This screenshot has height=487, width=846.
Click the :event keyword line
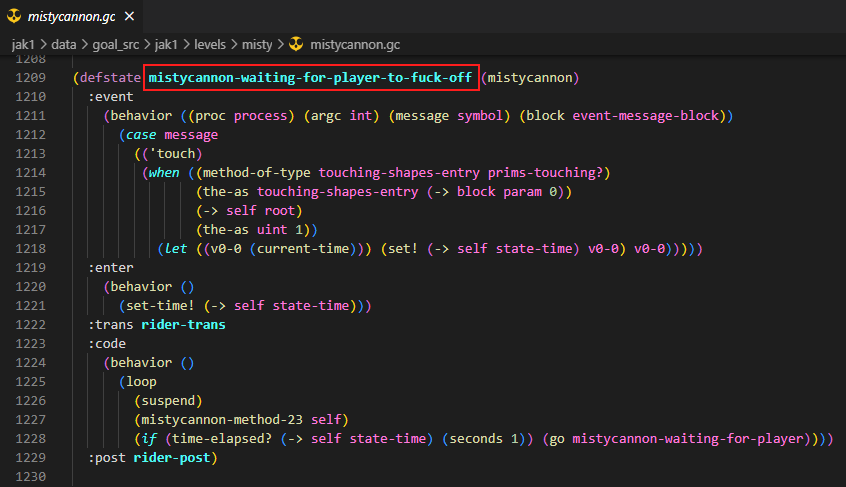click(x=111, y=97)
